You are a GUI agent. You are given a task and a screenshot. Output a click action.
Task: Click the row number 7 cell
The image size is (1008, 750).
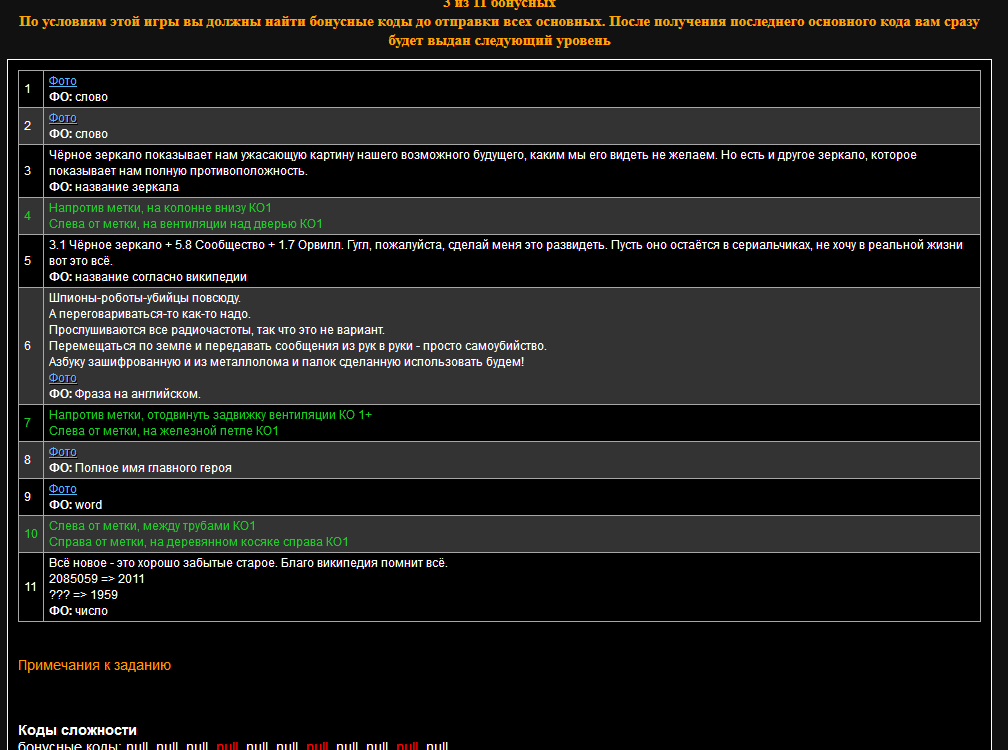[28, 423]
